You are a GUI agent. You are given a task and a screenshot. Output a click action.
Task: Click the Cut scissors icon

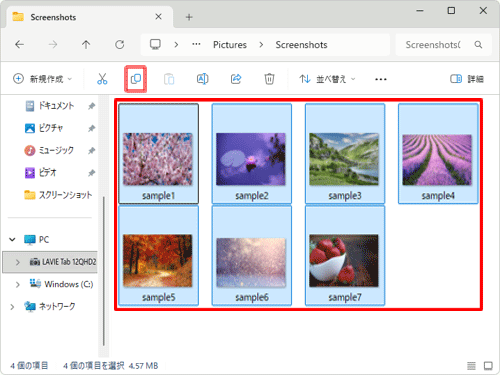(x=102, y=79)
